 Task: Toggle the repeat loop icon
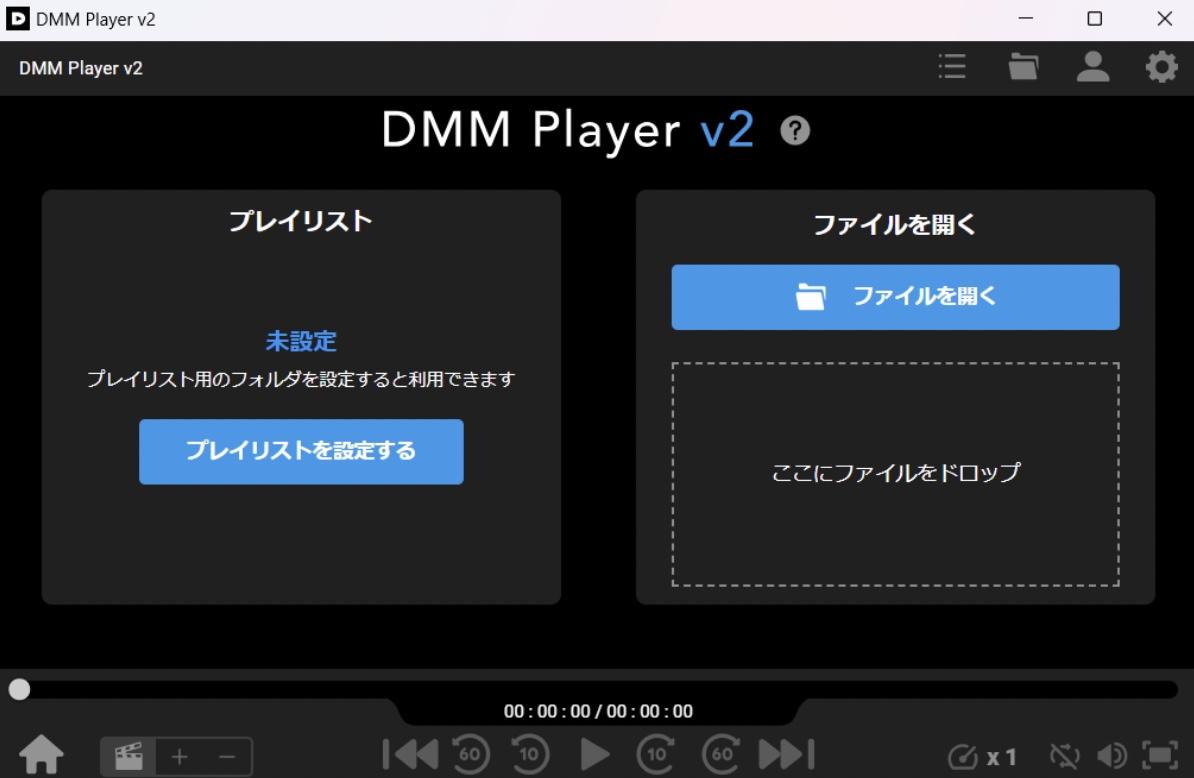pyautogui.click(x=1065, y=756)
